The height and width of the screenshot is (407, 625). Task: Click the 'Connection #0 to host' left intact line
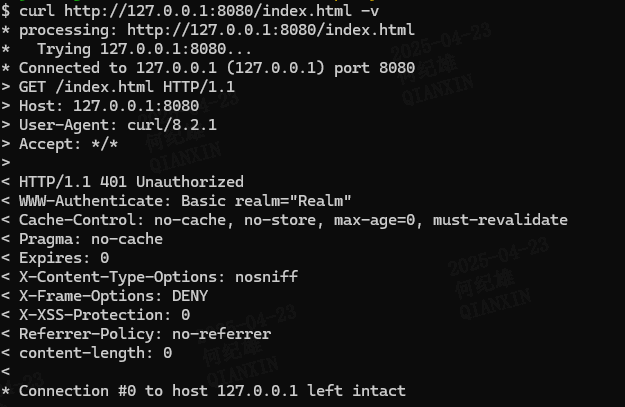pyautogui.click(x=212, y=391)
